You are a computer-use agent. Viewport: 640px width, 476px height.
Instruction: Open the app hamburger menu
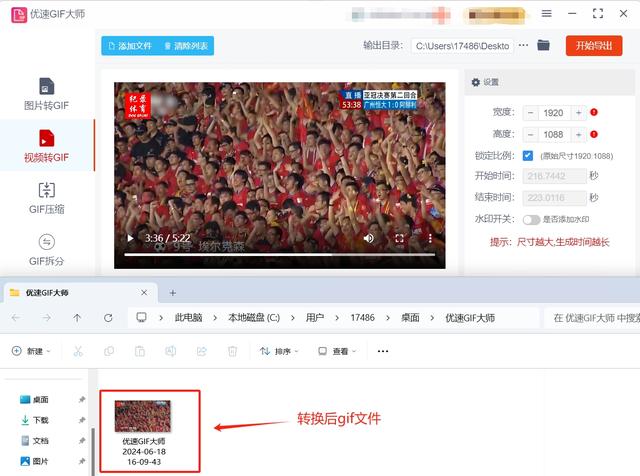point(547,13)
